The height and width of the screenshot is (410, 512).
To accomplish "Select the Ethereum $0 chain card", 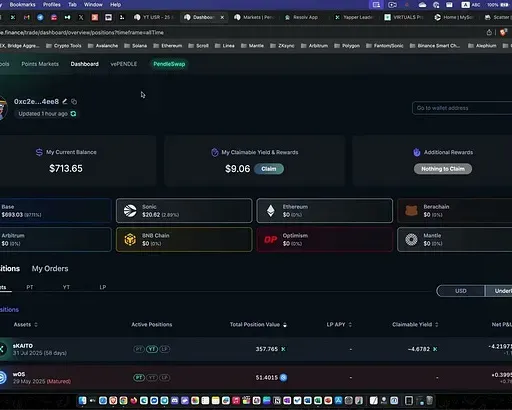I will pos(325,211).
